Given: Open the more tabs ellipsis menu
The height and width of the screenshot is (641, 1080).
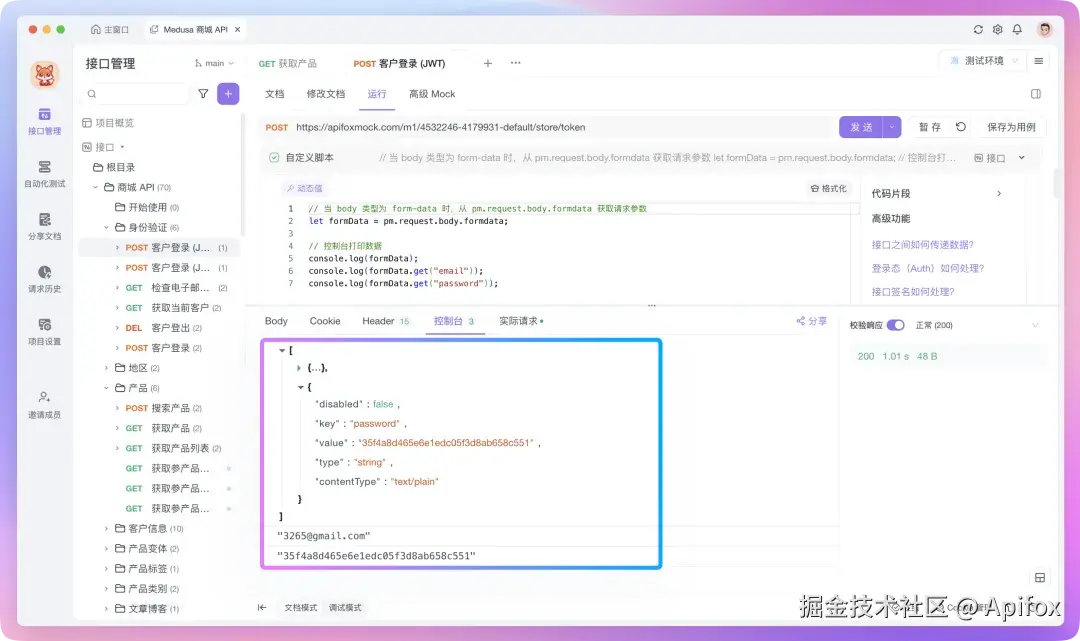Looking at the screenshot, I should 515,63.
